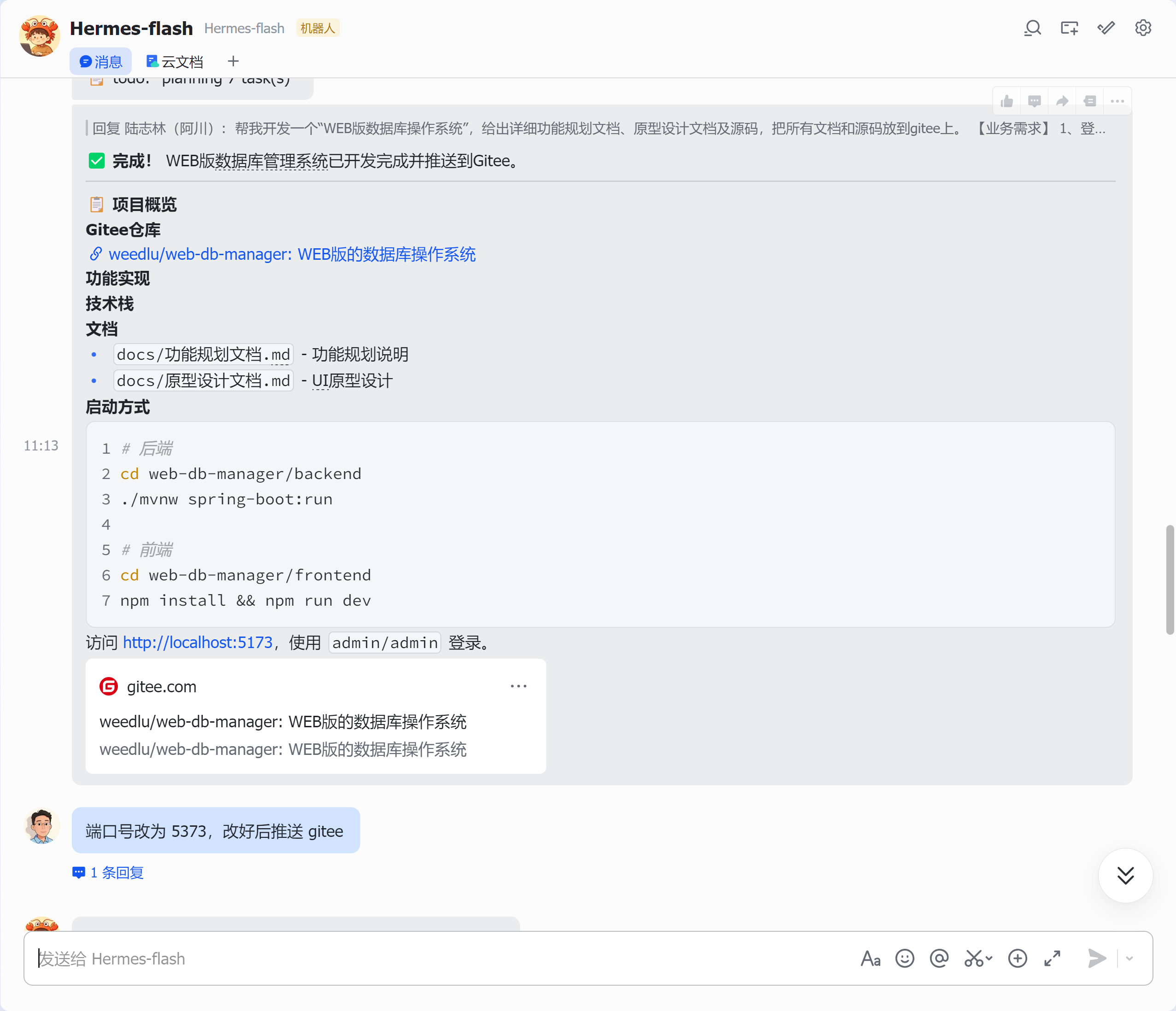Open the plus attachments menu in the input box

coord(1018,959)
